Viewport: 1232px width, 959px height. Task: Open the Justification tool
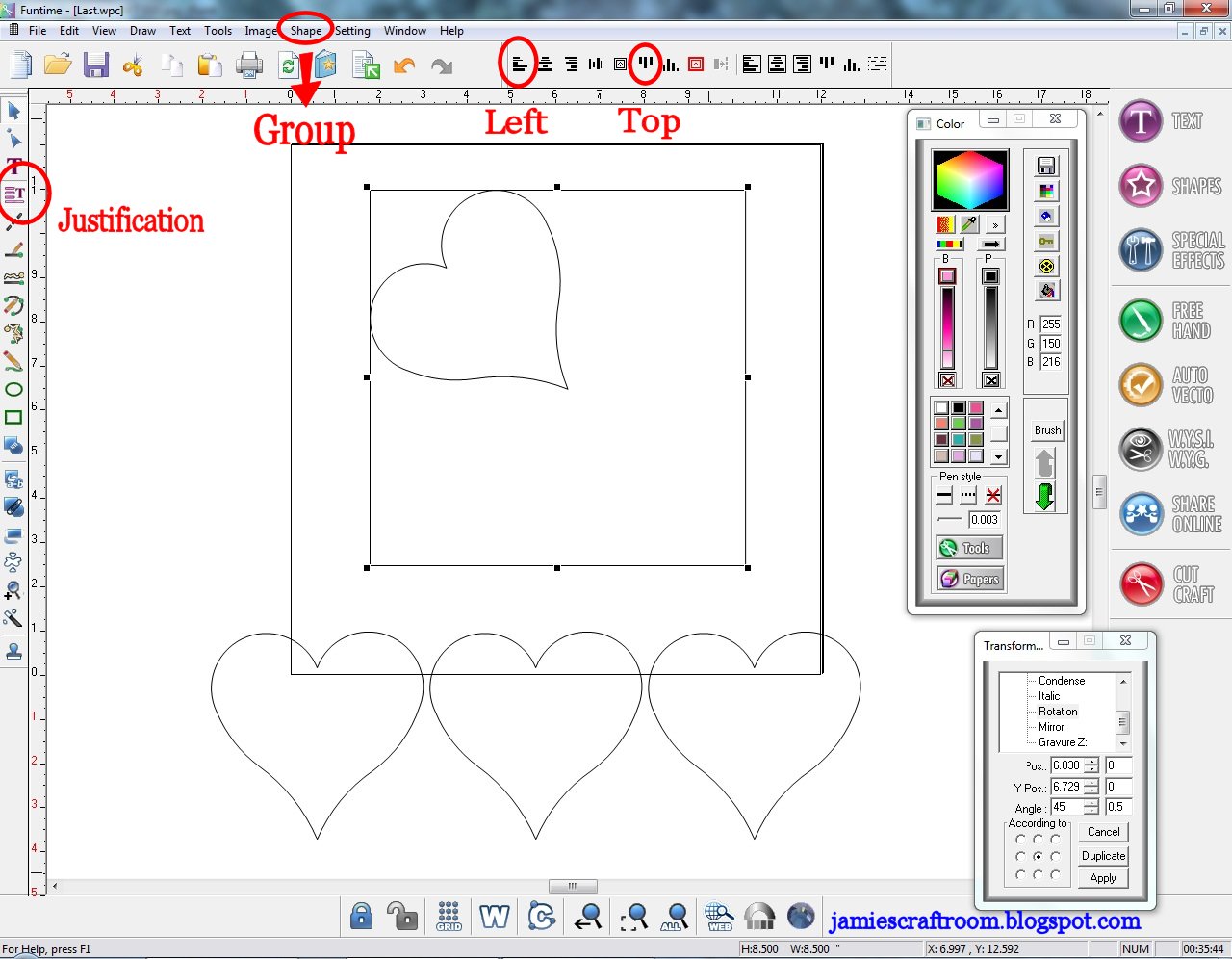coord(13,193)
